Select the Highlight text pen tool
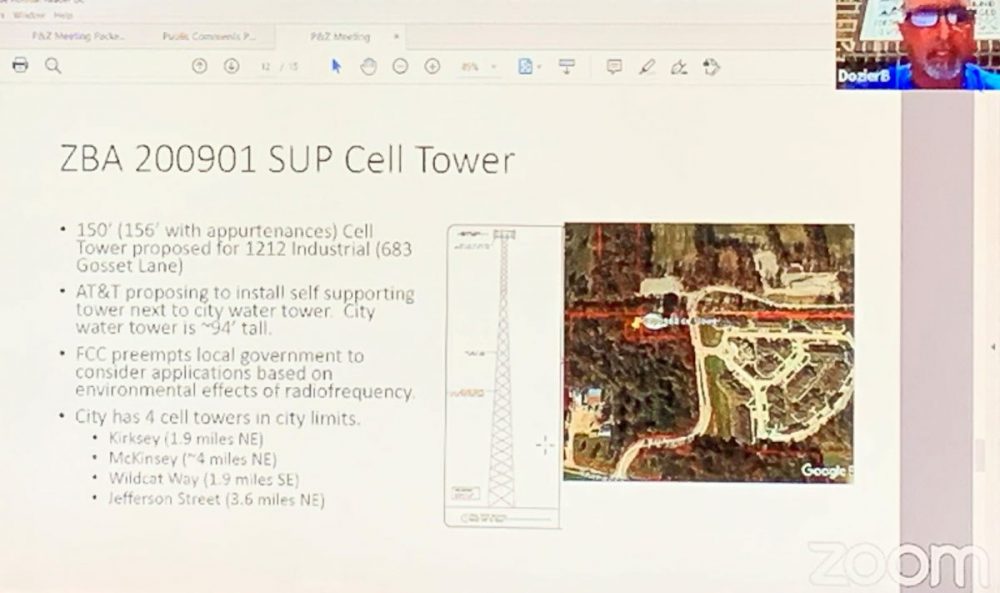 (647, 66)
